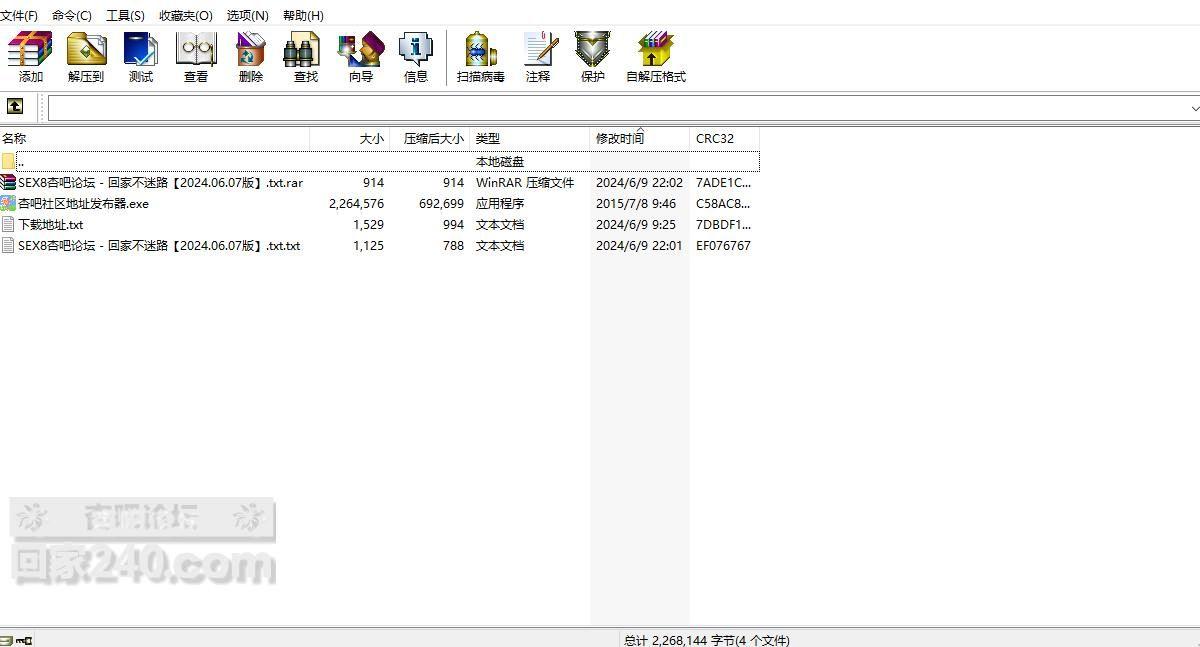Click inside the archive path address field
The width and height of the screenshot is (1200, 647).
coord(618,107)
